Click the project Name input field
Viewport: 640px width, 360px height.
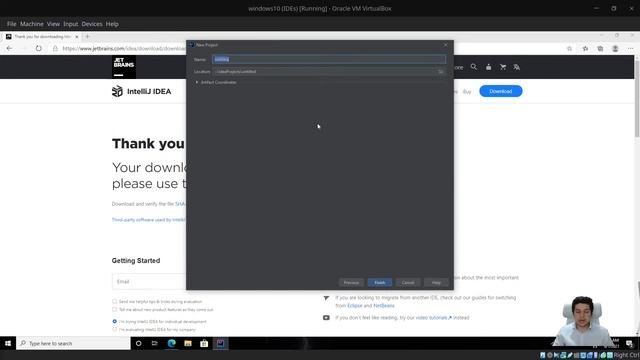[x=329, y=59]
